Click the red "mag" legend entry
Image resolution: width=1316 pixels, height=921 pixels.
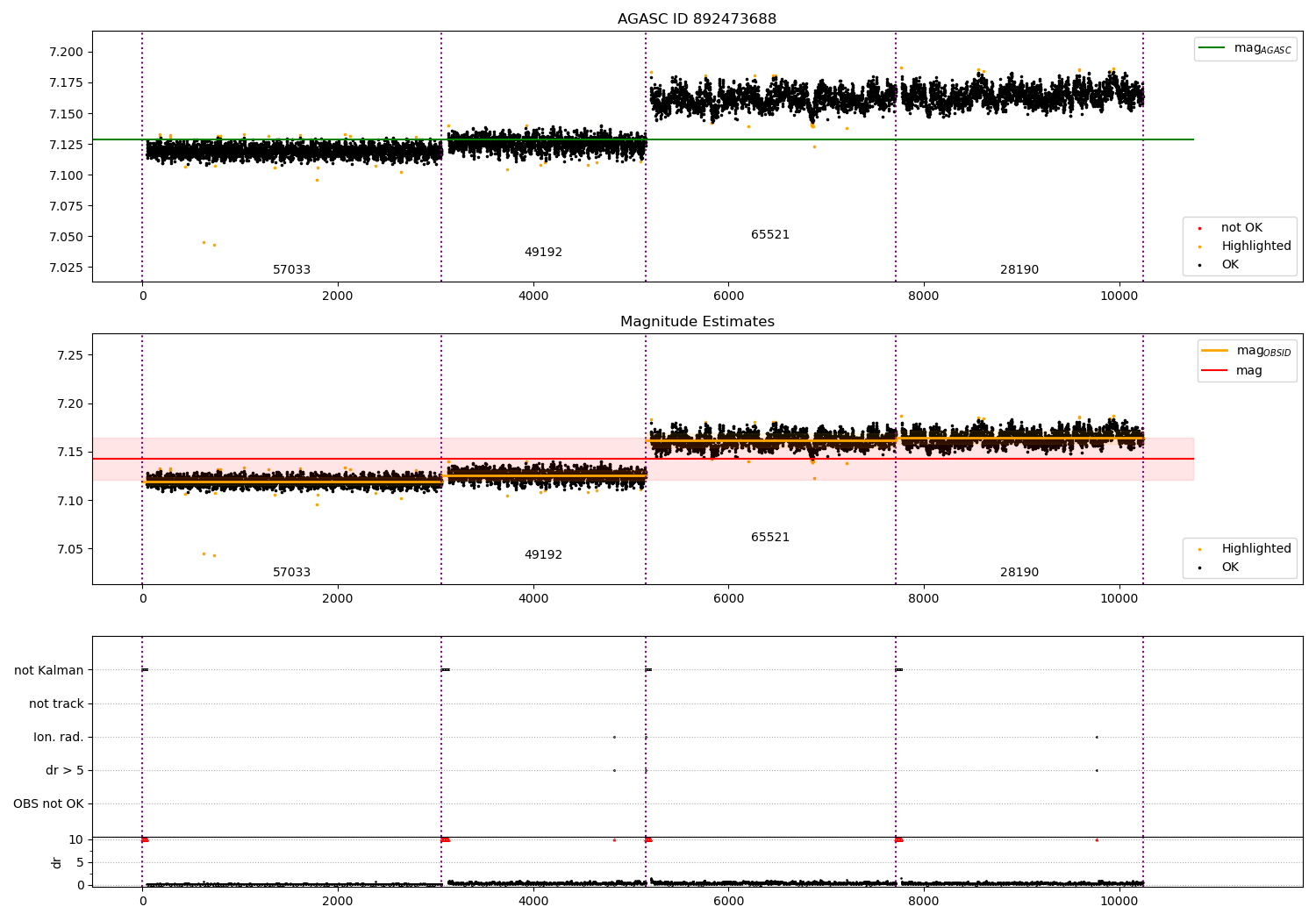click(1232, 371)
